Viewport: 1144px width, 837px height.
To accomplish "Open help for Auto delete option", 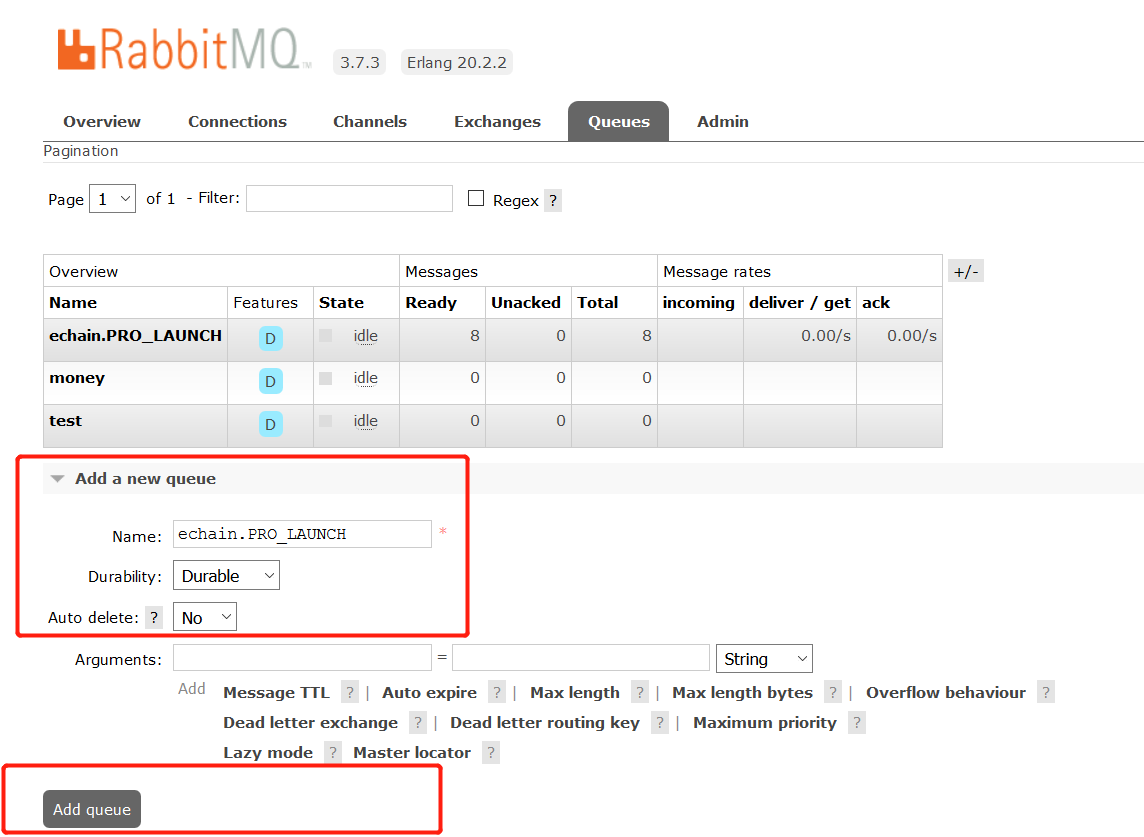I will tap(154, 618).
